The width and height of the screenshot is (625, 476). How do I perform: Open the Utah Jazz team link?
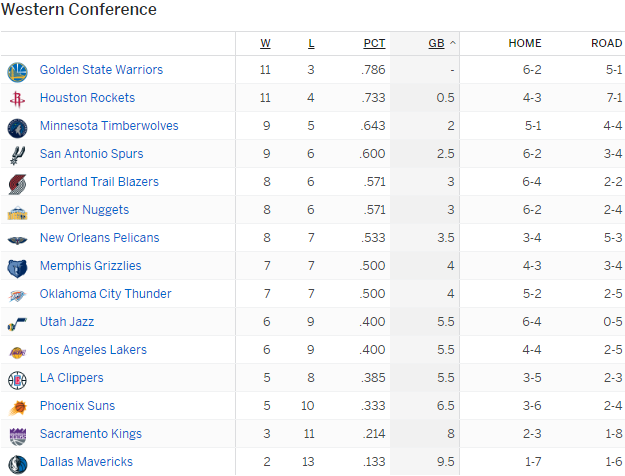click(68, 322)
